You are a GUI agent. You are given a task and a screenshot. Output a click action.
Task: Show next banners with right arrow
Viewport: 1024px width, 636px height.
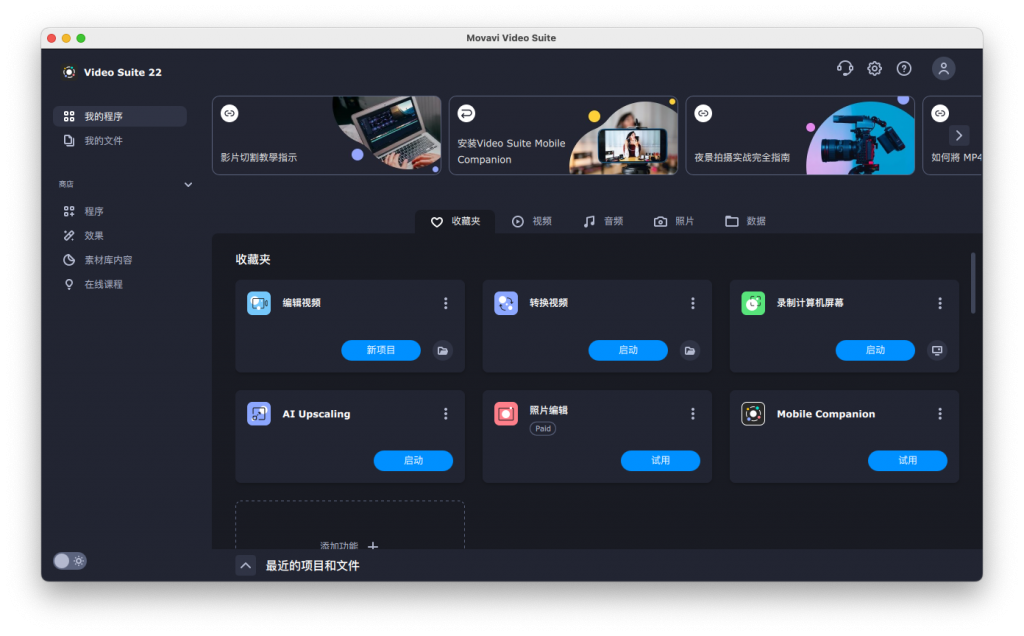(959, 136)
